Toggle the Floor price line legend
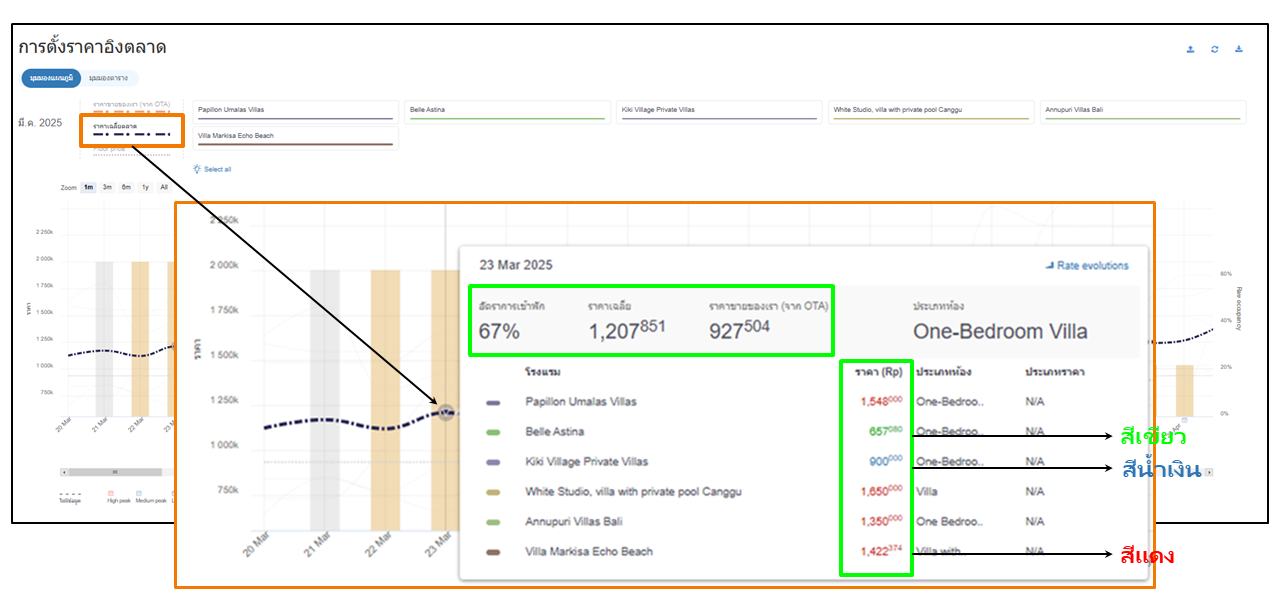 131,150
